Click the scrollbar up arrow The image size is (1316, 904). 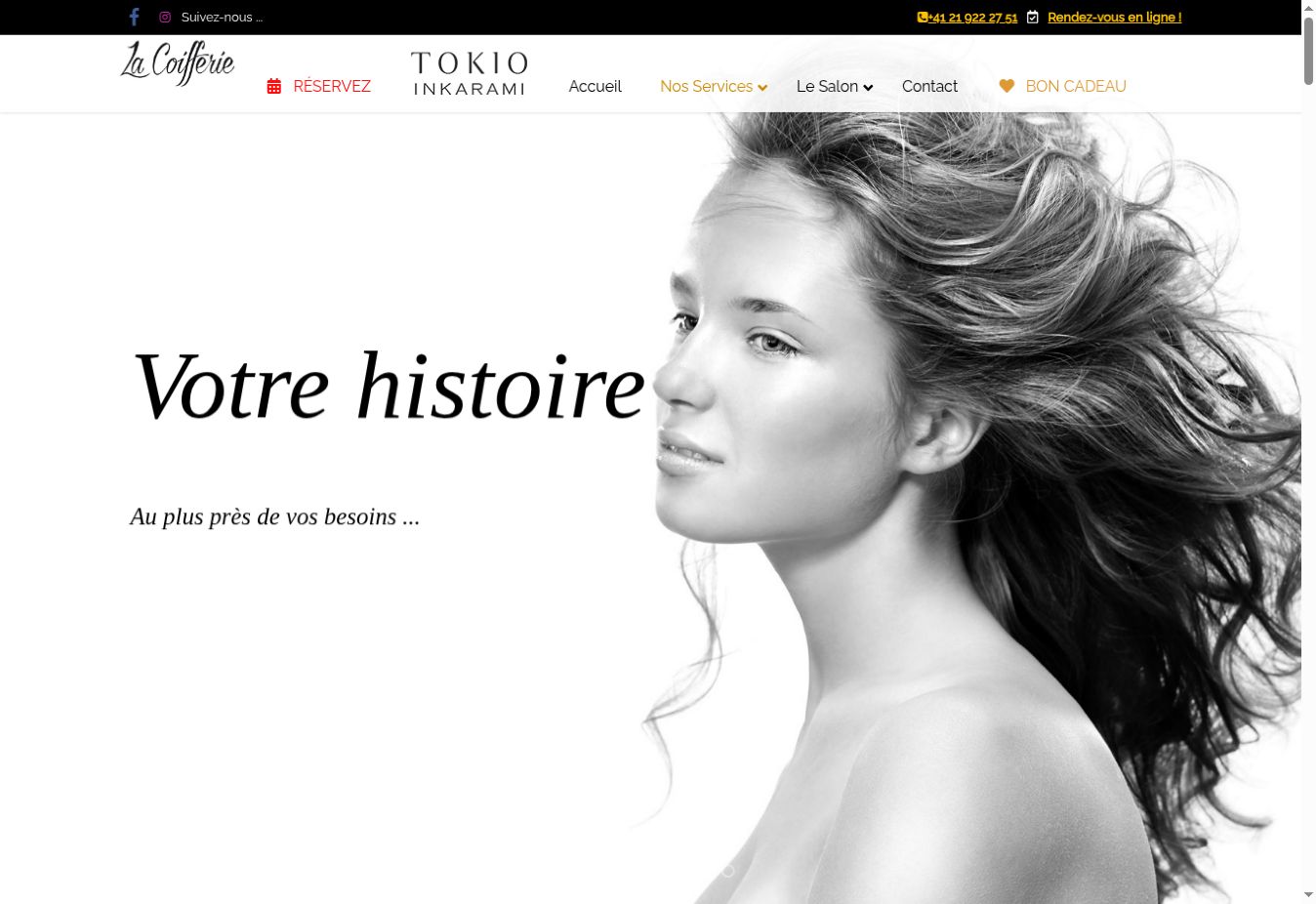click(x=1308, y=8)
